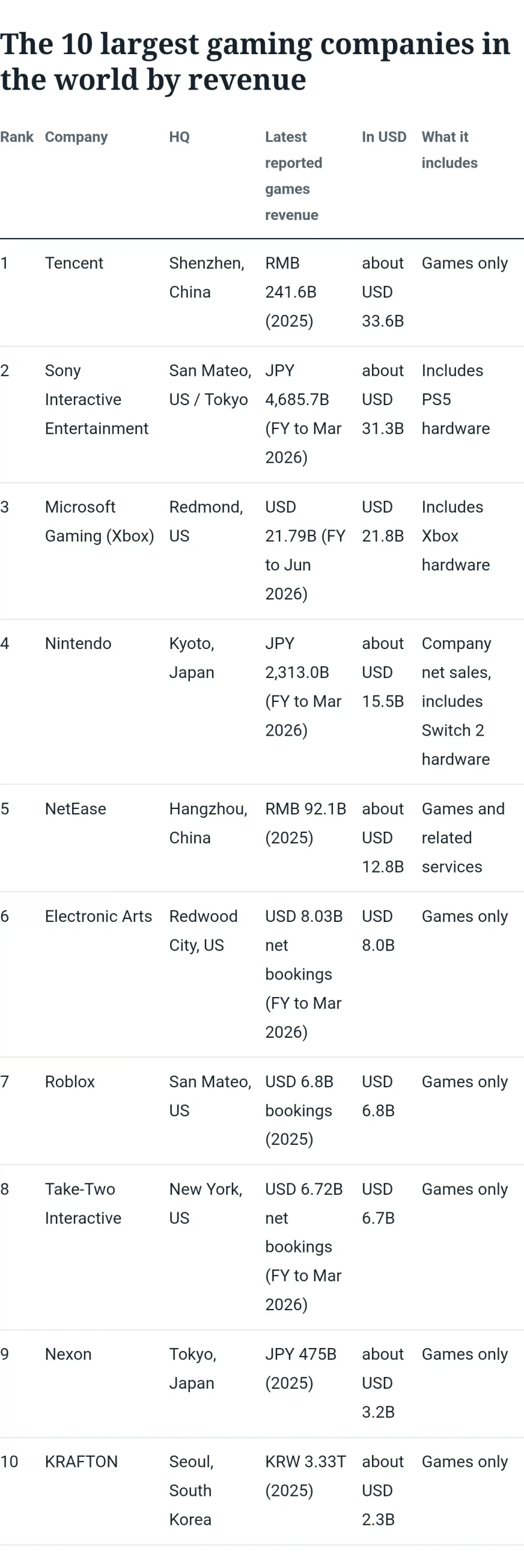The image size is (524, 1568).
Task: Click Take-Two Interactive company name
Action: tap(83, 1204)
